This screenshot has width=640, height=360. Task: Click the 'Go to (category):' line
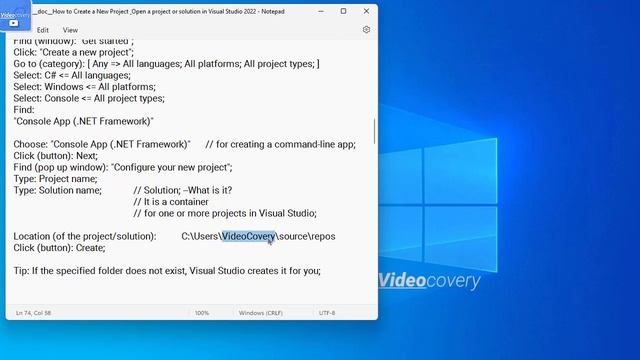click(x=167, y=64)
